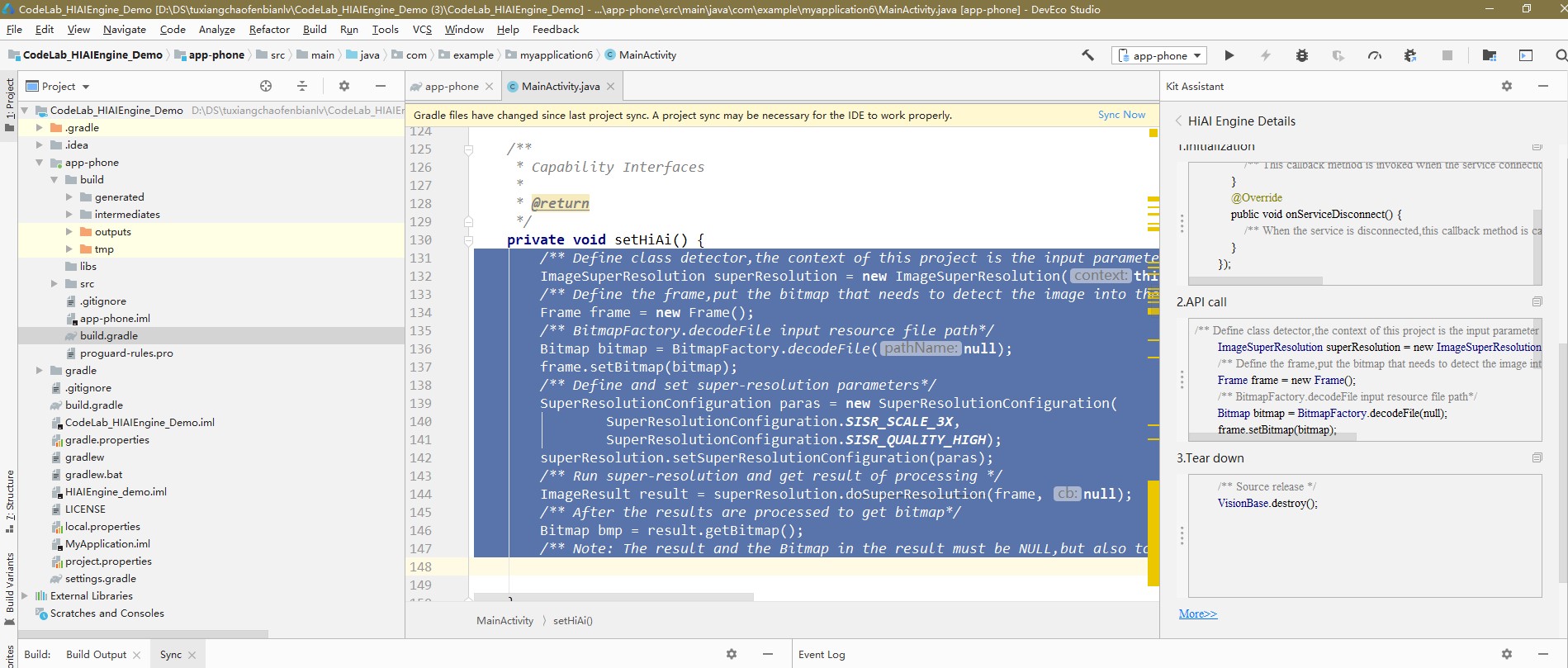Open the app-phone run configuration dropdown

(1160, 55)
